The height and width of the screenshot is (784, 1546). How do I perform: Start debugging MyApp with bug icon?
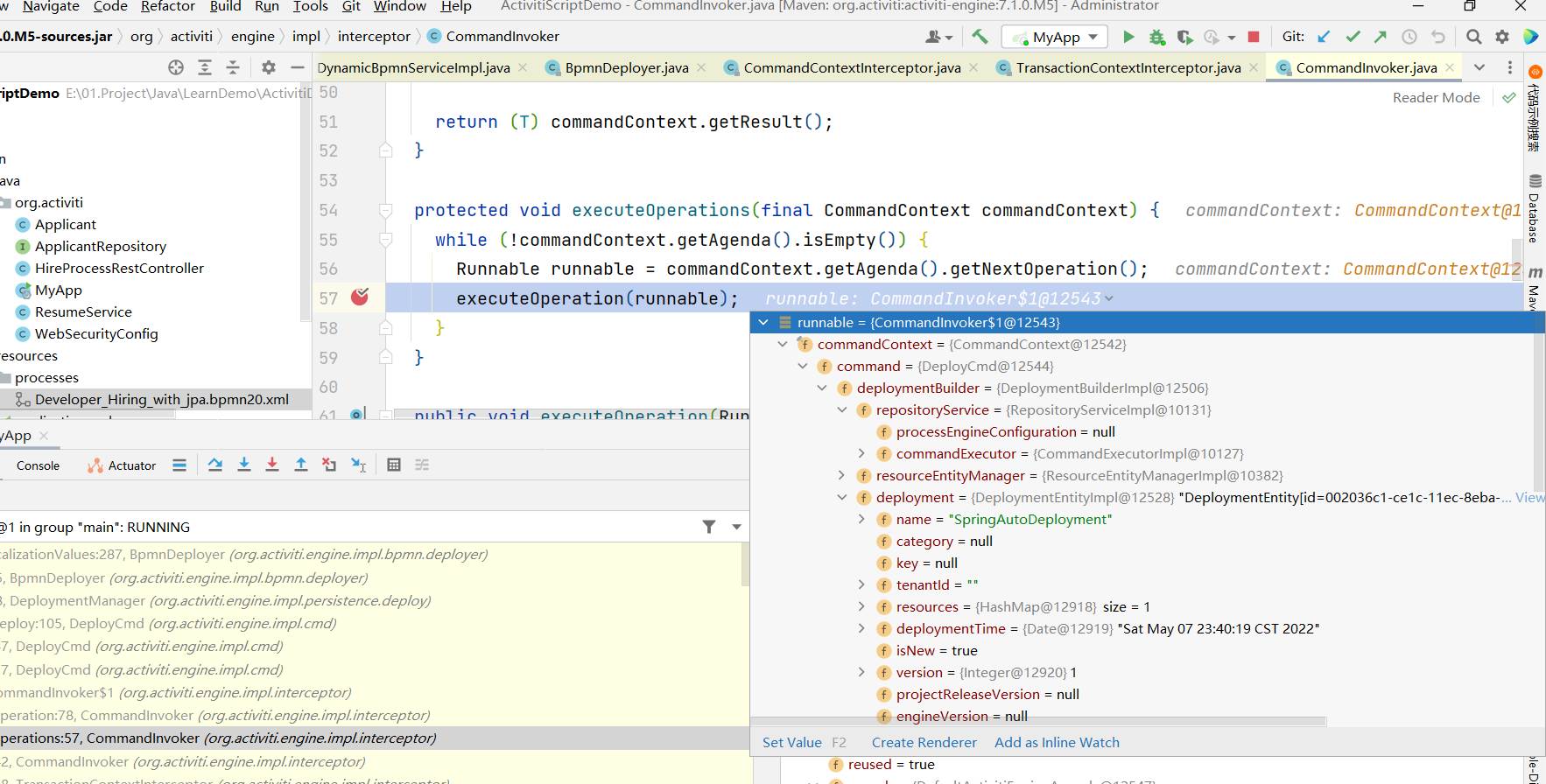[1157, 37]
